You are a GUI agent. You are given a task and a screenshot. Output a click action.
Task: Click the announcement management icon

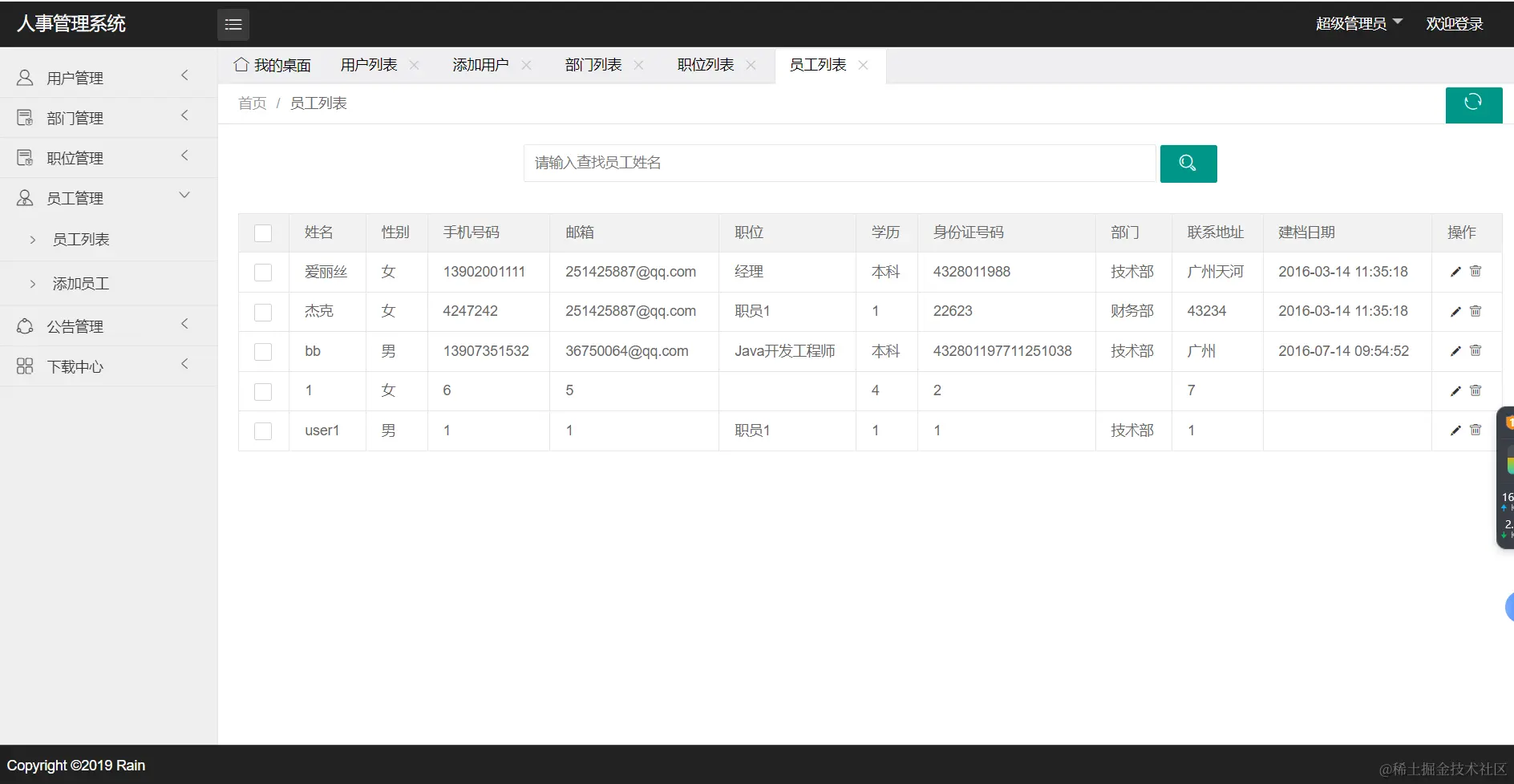tap(25, 326)
